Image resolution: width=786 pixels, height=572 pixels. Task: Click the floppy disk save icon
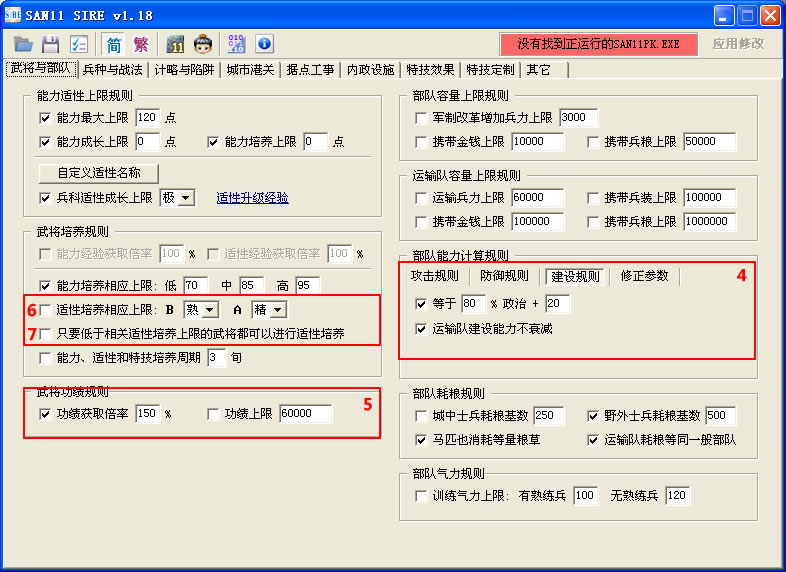point(51,44)
